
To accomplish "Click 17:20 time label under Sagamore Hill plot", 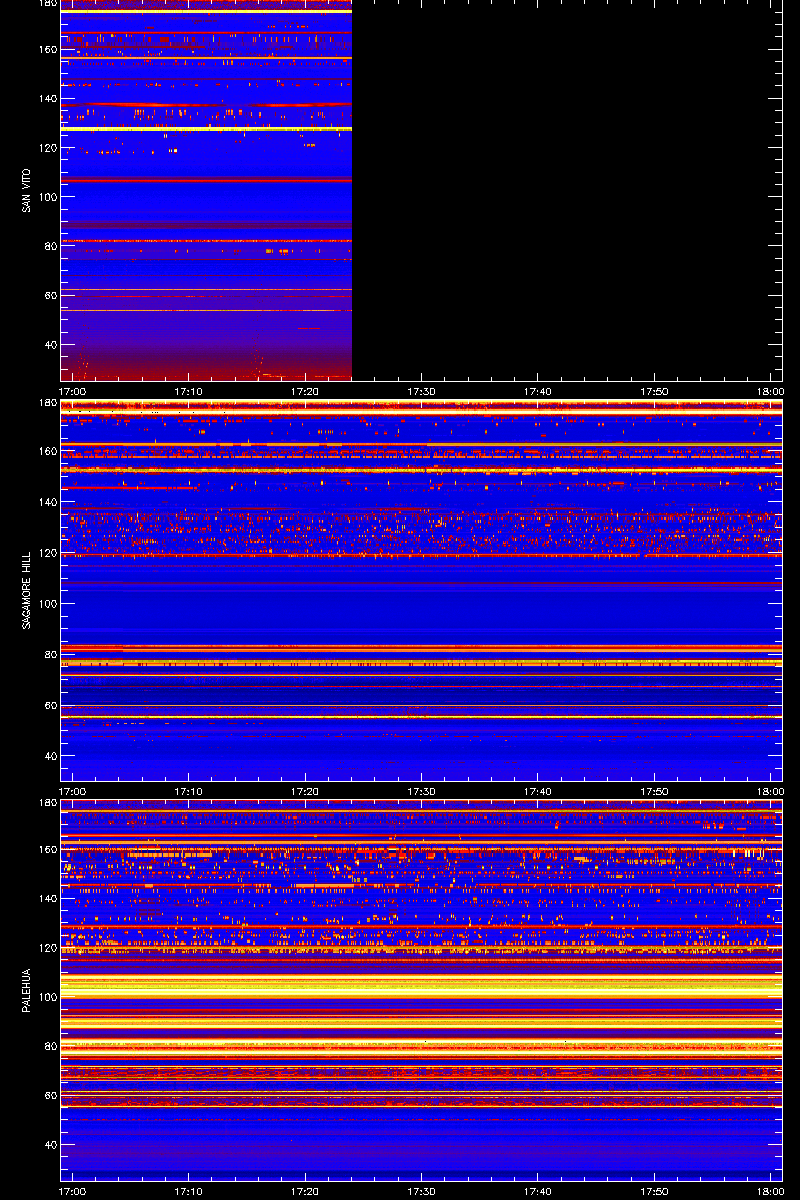I will (305, 791).
